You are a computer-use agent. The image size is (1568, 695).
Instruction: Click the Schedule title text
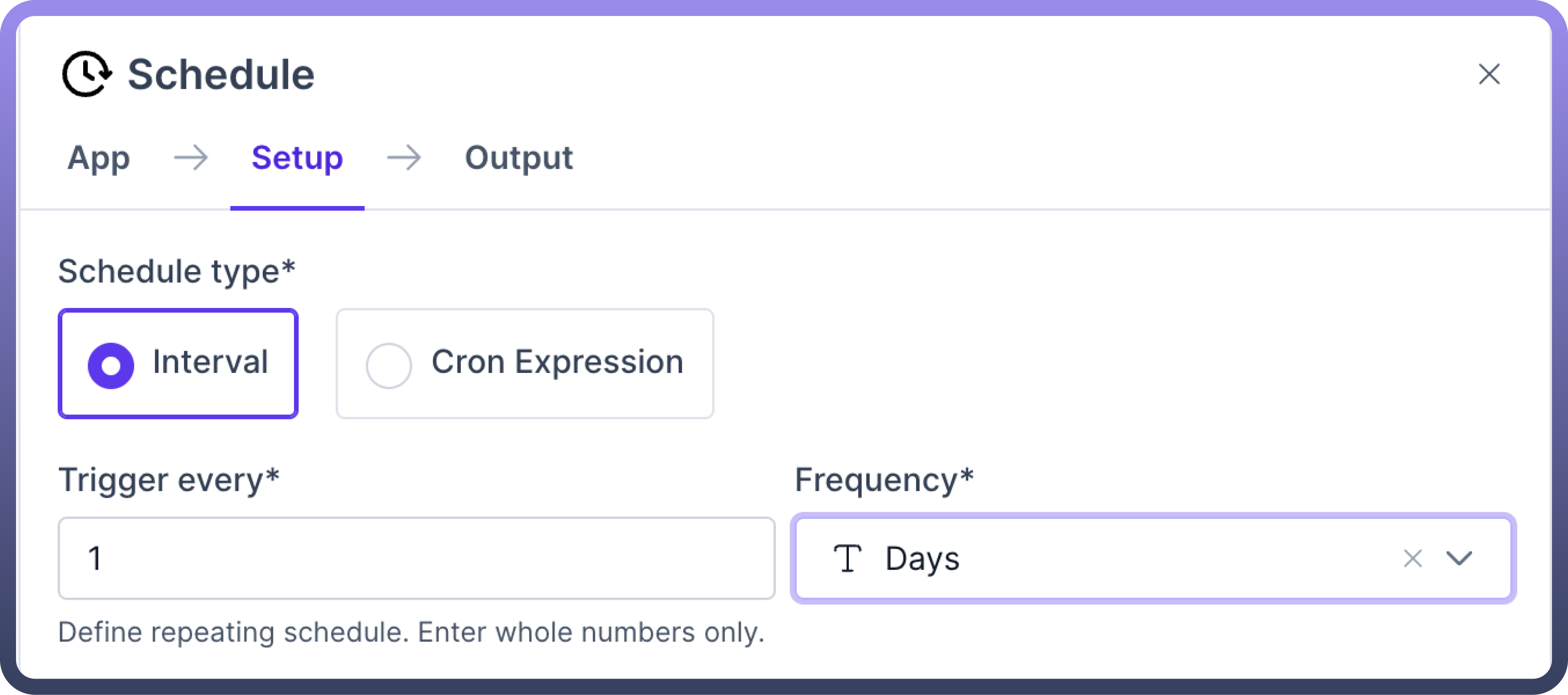[x=221, y=75]
